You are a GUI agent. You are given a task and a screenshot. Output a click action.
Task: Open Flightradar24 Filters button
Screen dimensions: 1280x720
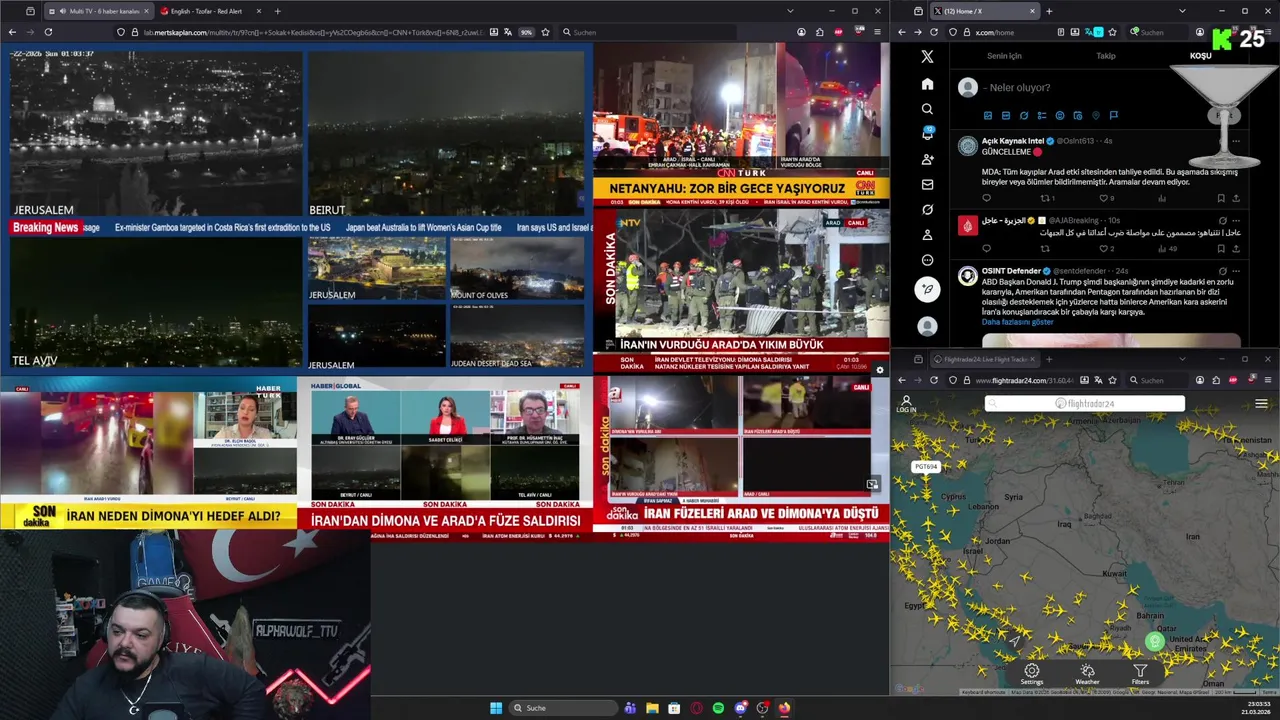1140,674
